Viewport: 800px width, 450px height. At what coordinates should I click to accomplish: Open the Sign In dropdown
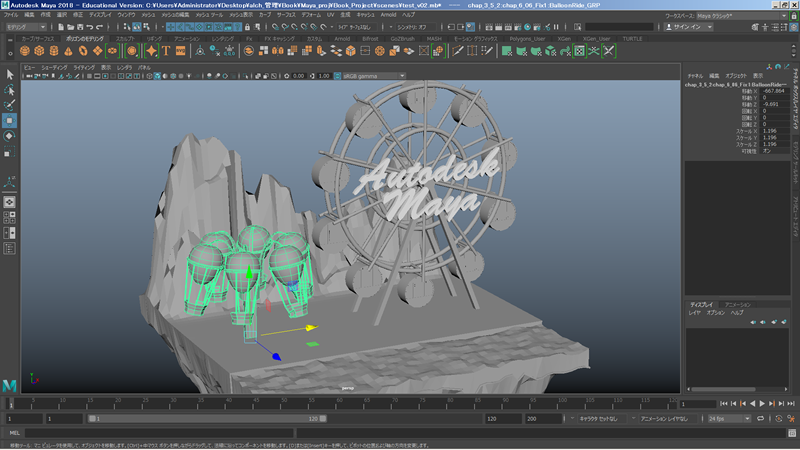[689, 27]
